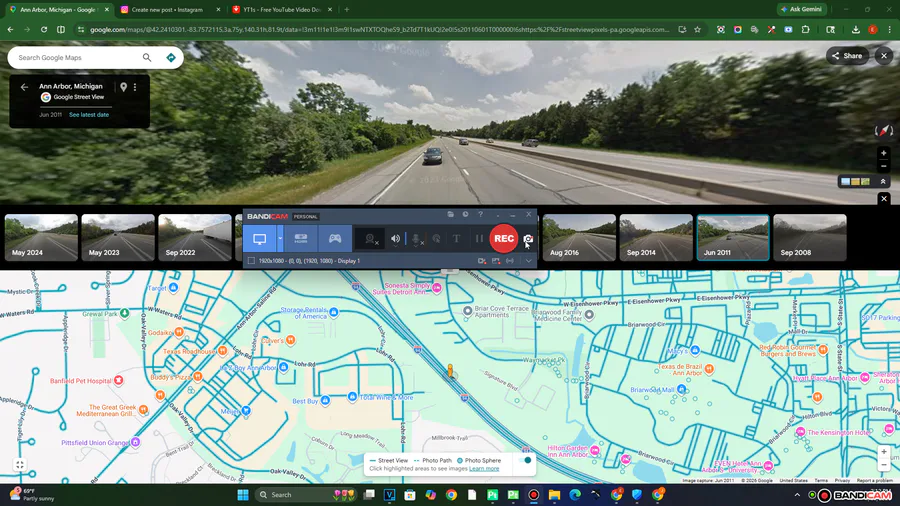Open the Learn more link in legend
This screenshot has height=506, width=900.
[x=484, y=469]
